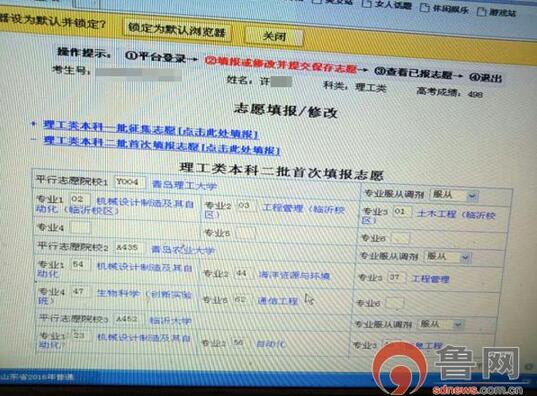Image resolution: width=537 pixels, height=396 pixels.
Task: Click 专业2 code field with 56
Action: click(240, 343)
